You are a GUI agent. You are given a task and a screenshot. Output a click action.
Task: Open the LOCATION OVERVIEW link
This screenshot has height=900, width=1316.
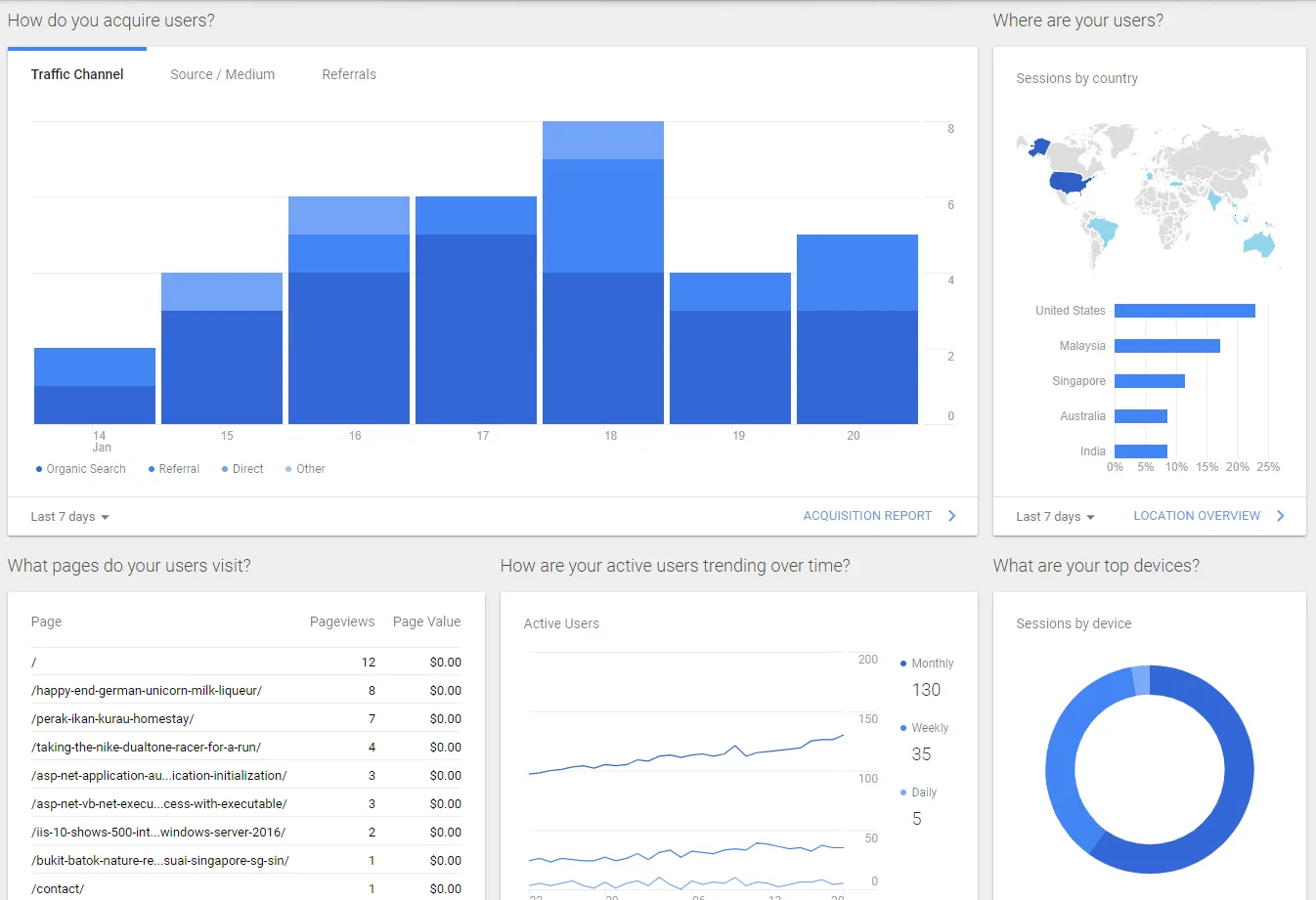pyautogui.click(x=1197, y=516)
